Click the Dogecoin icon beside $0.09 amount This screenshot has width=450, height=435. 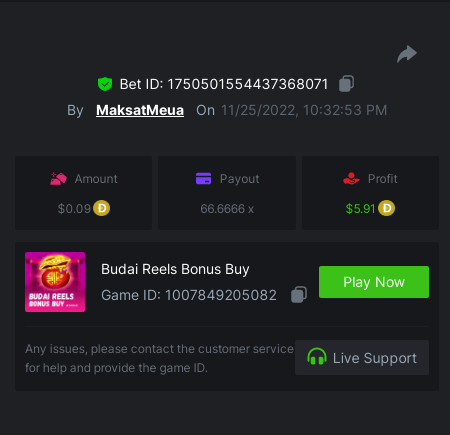coord(102,208)
